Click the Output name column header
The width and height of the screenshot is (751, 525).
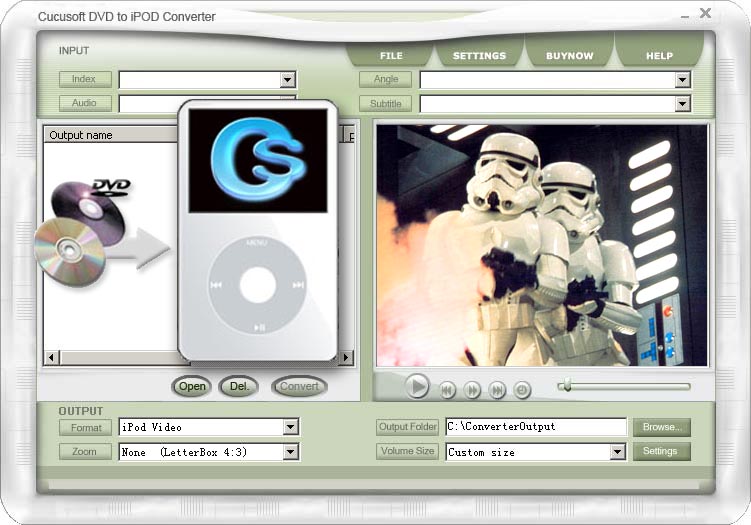[x=111, y=135]
